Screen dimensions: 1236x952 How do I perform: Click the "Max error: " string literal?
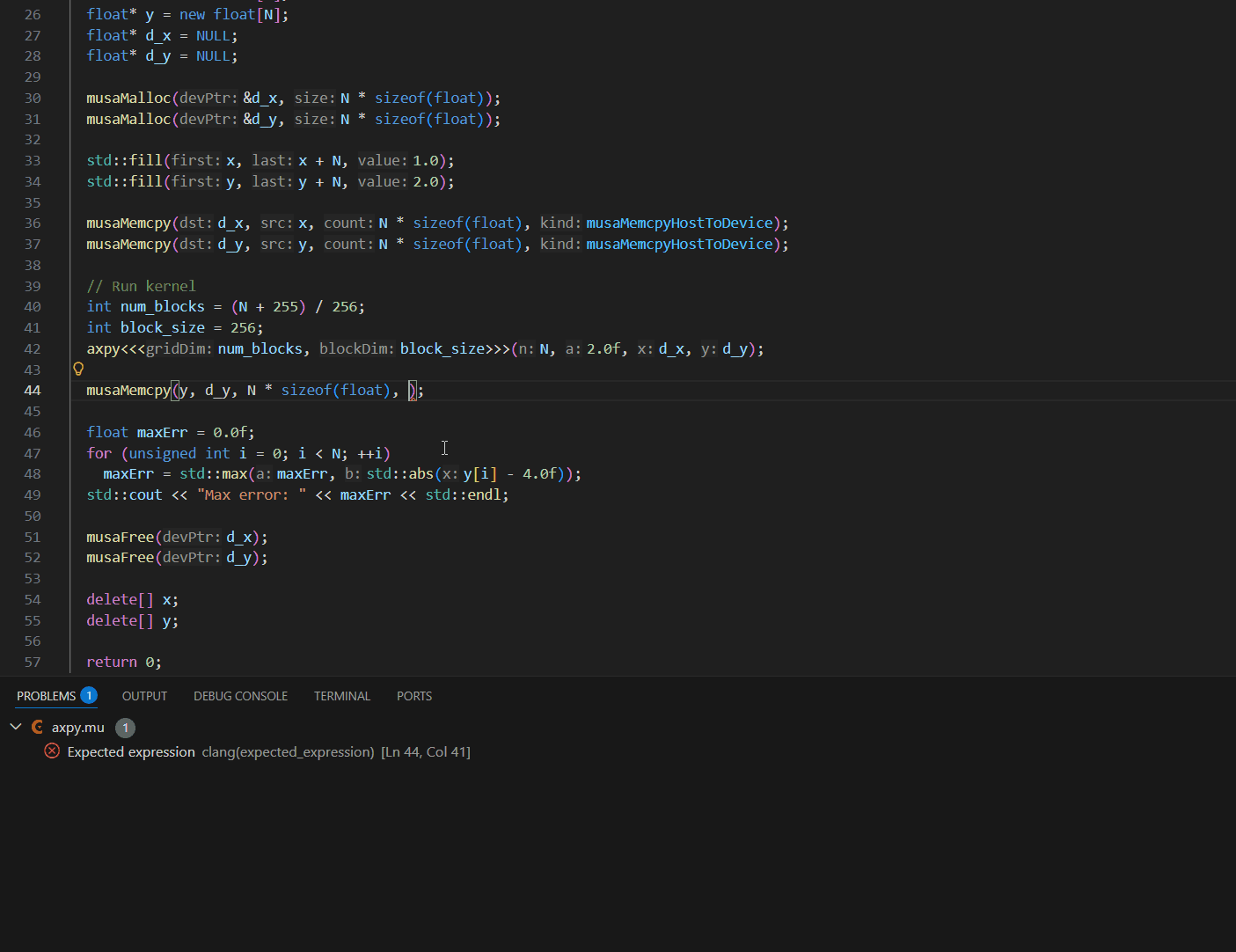pos(252,494)
